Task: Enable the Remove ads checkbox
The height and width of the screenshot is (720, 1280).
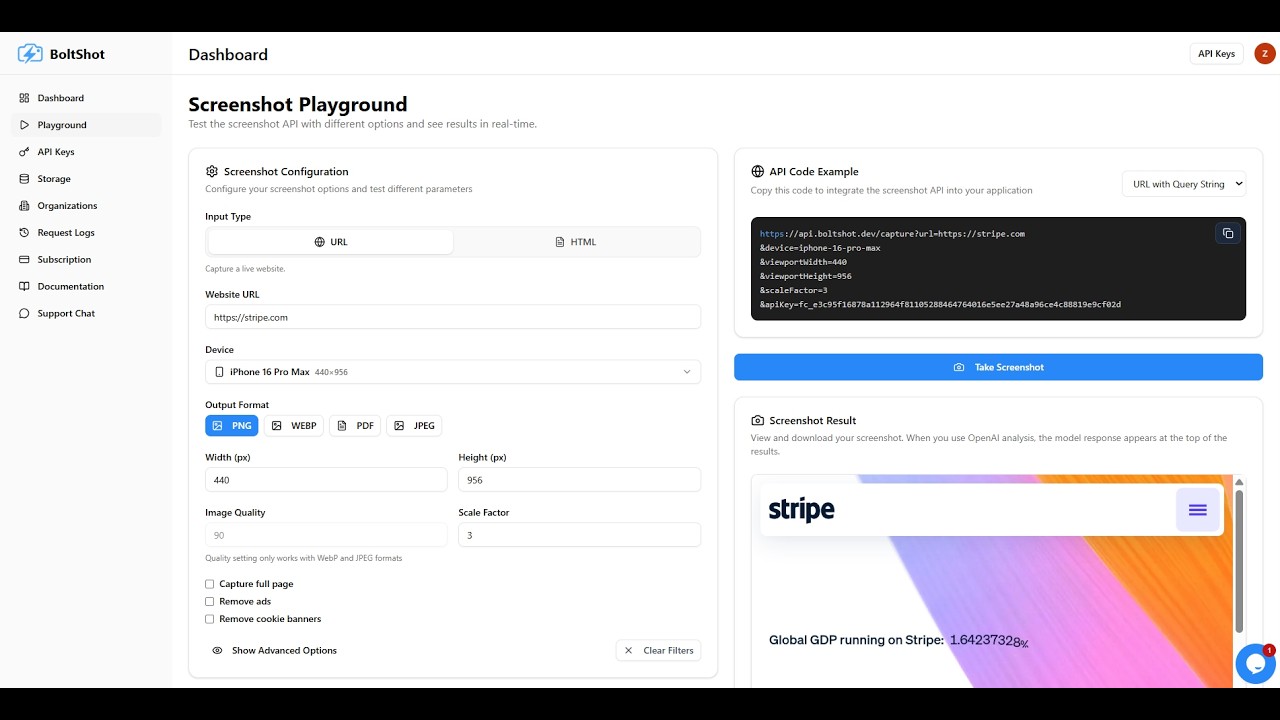Action: (x=210, y=602)
